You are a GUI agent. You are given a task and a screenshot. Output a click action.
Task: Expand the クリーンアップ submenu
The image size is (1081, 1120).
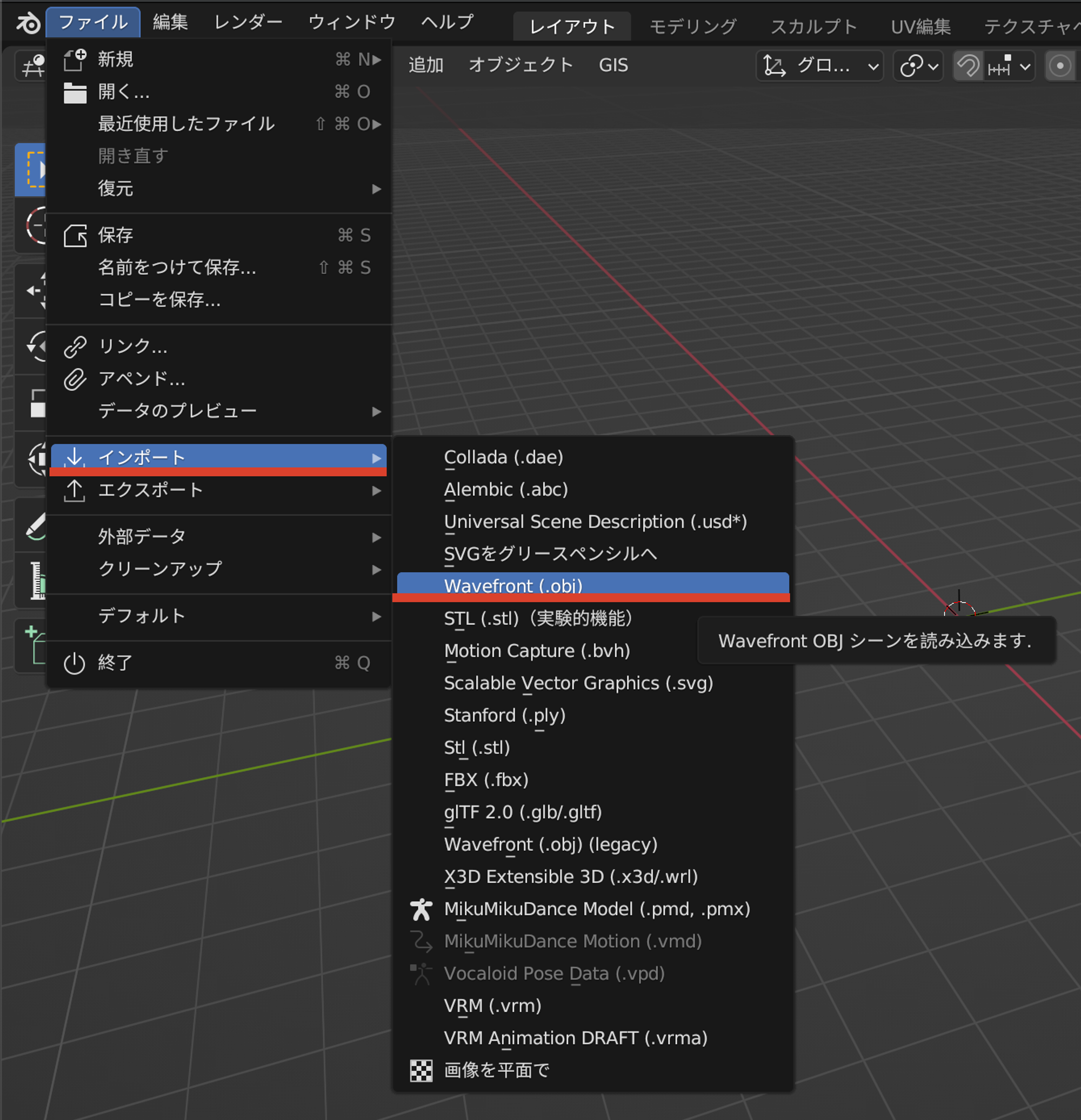click(x=219, y=569)
